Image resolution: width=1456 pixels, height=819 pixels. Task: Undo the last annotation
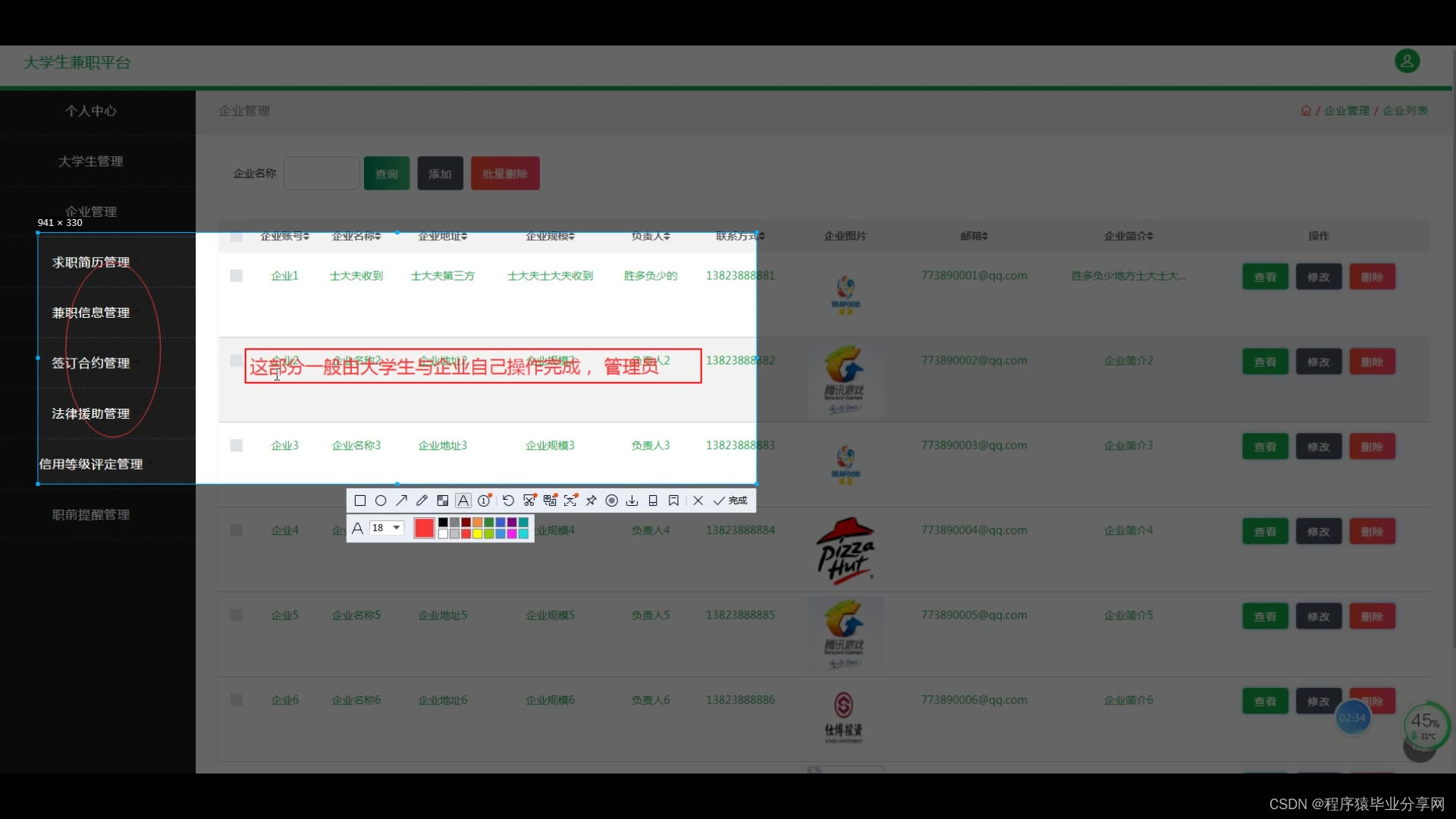pos(508,500)
